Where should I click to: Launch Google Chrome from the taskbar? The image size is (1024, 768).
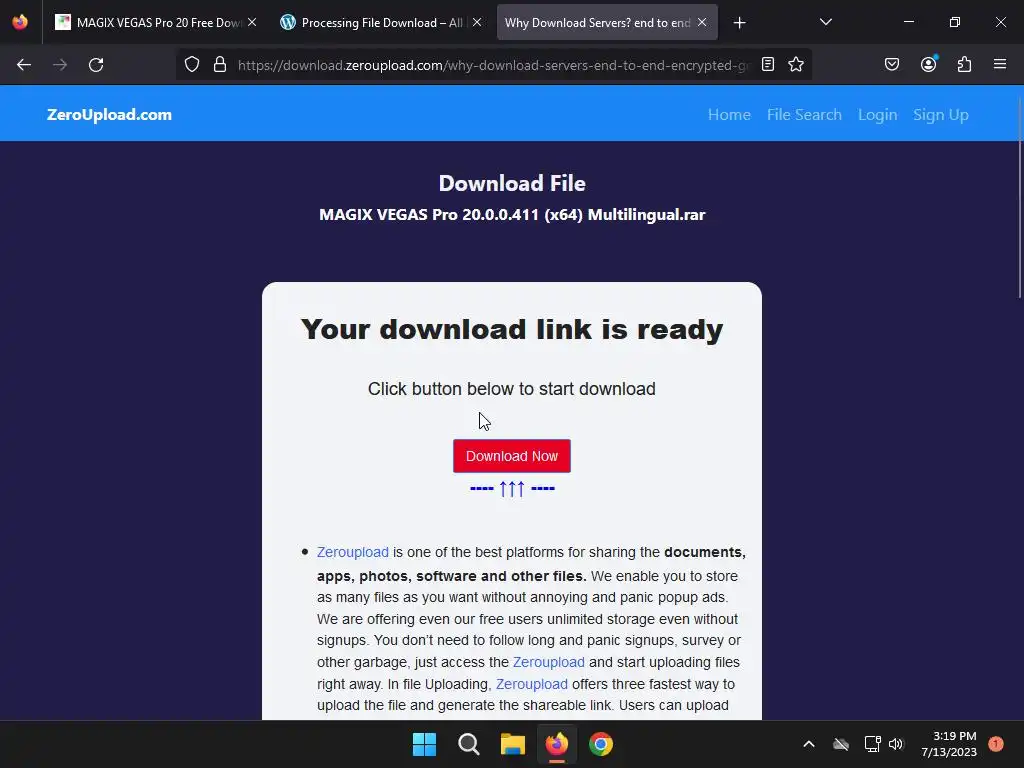[601, 744]
